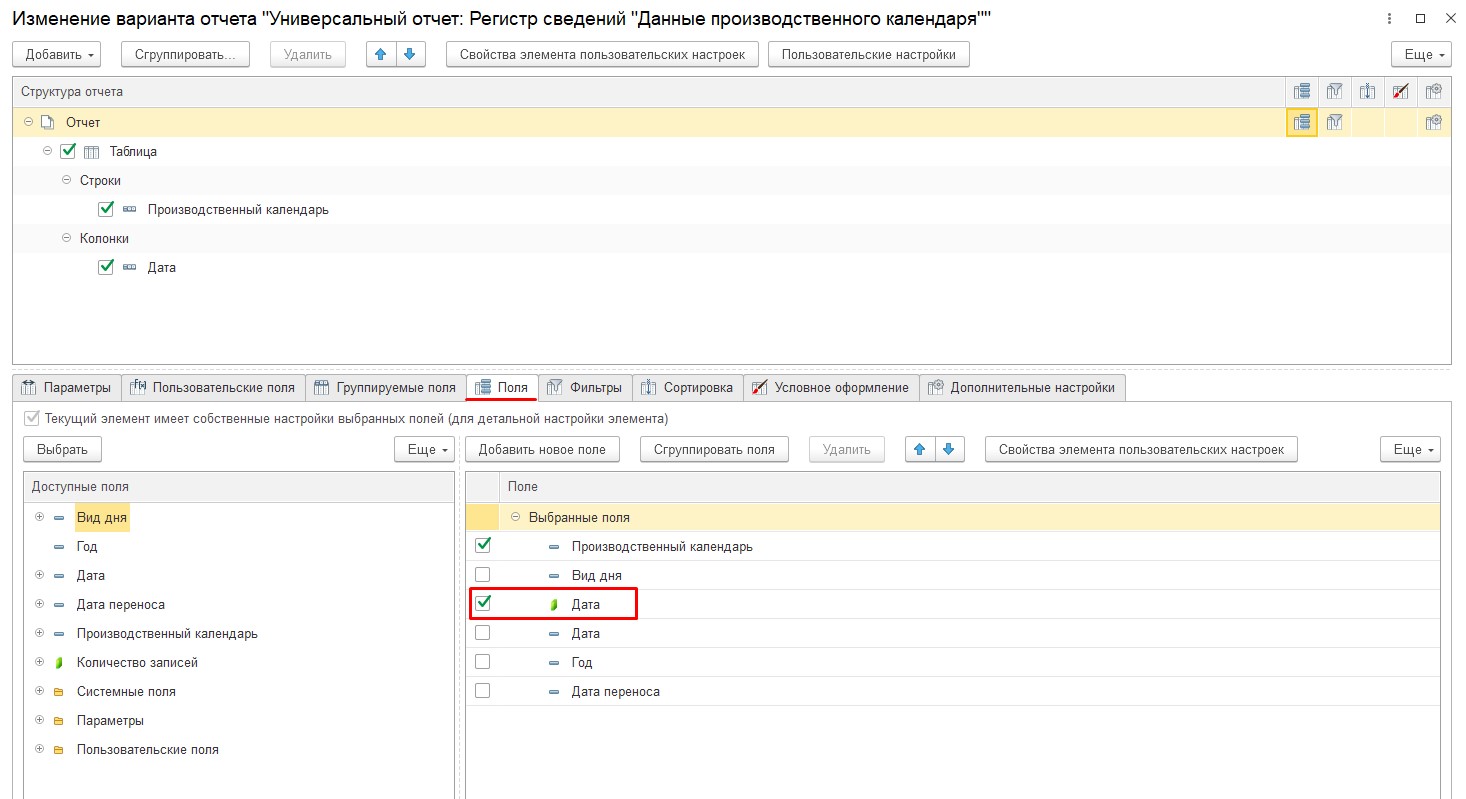Click filter icon in Отчет row

click(x=1334, y=122)
